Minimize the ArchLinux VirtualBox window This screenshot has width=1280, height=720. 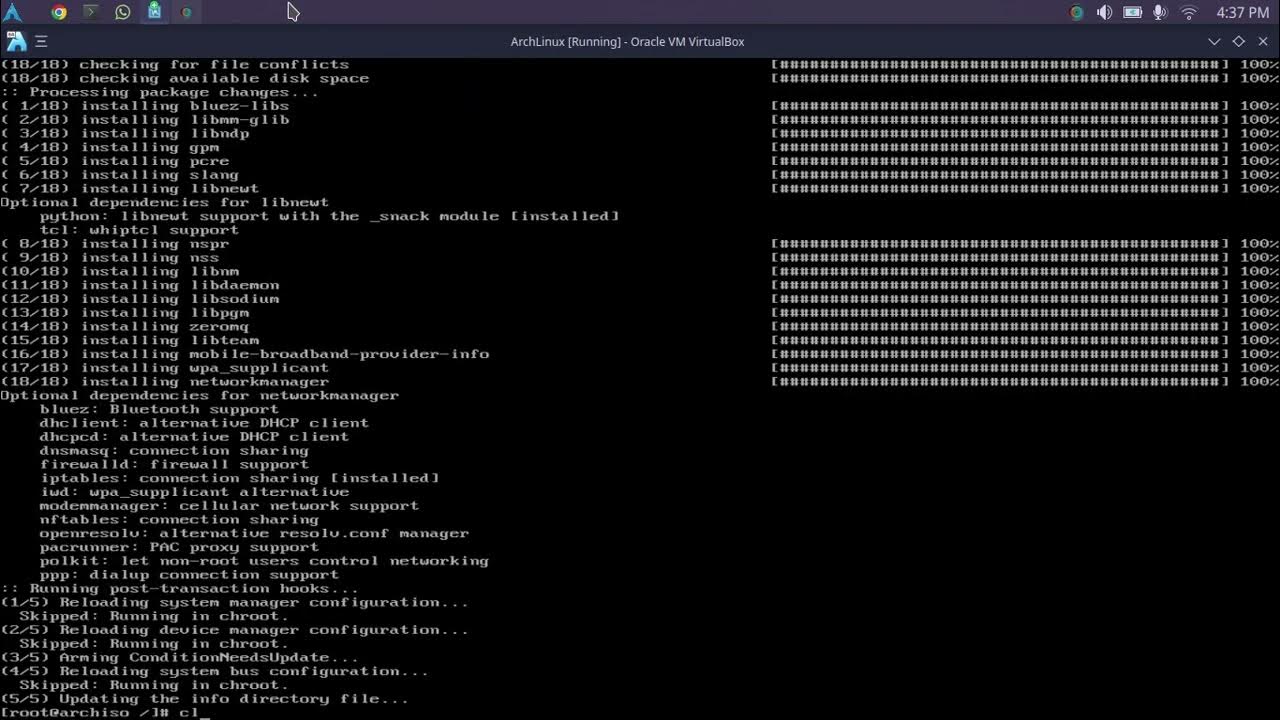1214,42
